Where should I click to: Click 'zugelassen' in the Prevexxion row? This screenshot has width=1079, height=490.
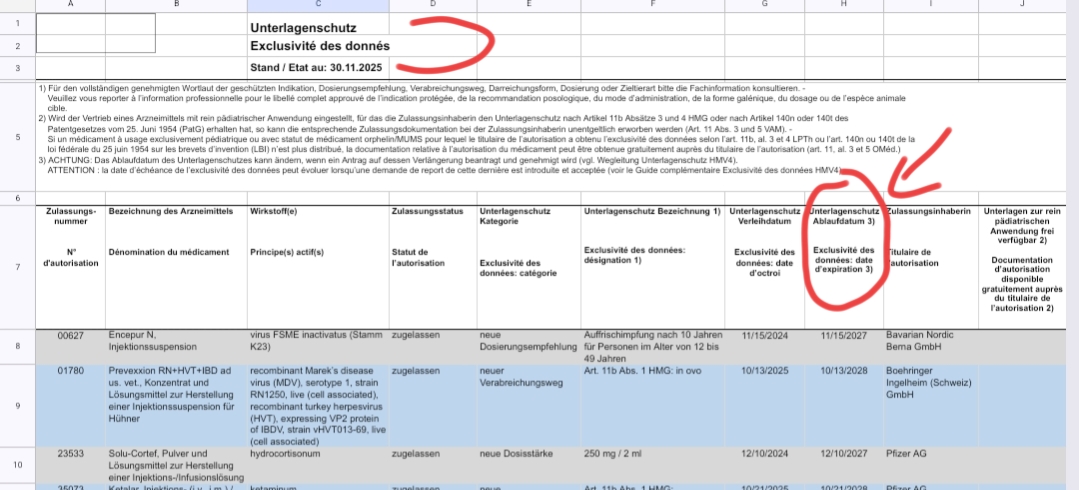(433, 406)
